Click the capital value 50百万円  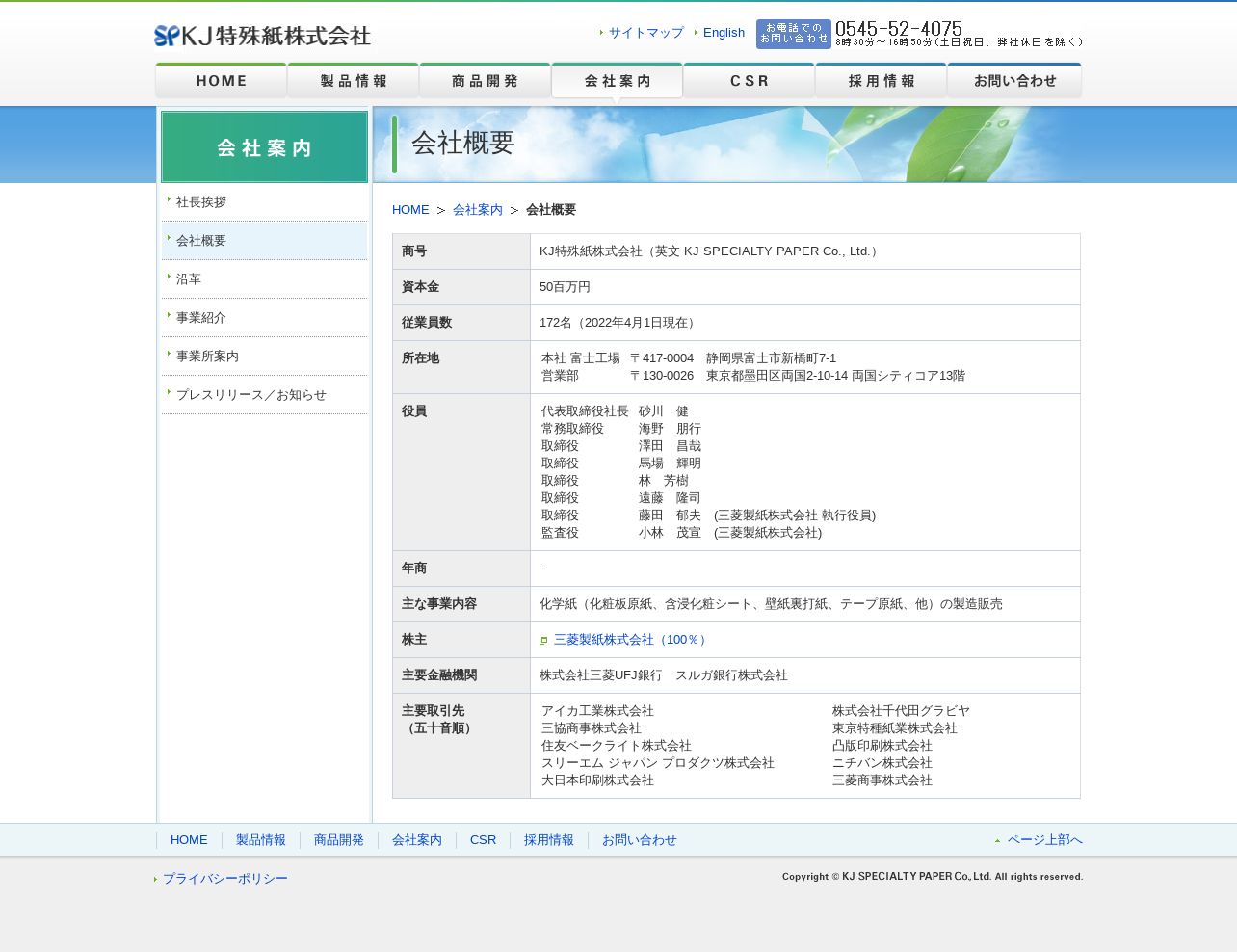point(565,287)
